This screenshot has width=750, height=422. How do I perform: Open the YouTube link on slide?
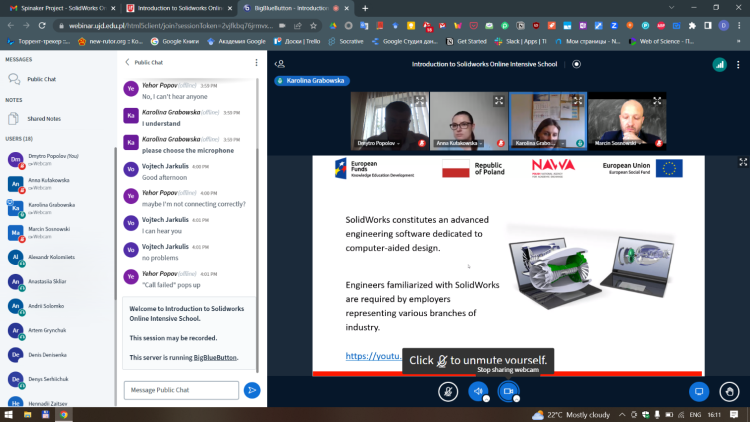coord(372,356)
